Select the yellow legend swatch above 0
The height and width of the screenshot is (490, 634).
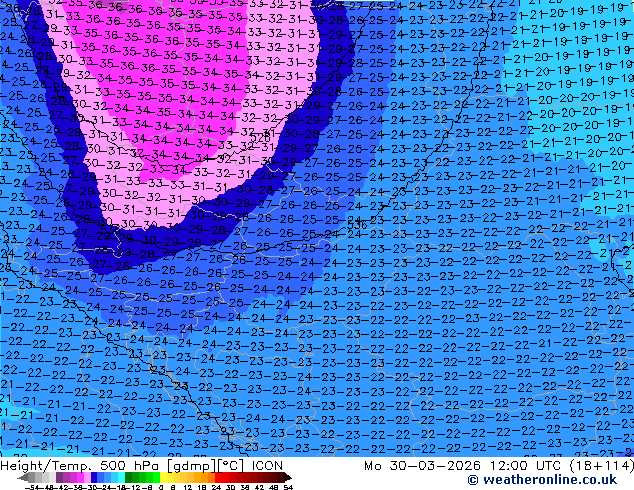point(164,478)
